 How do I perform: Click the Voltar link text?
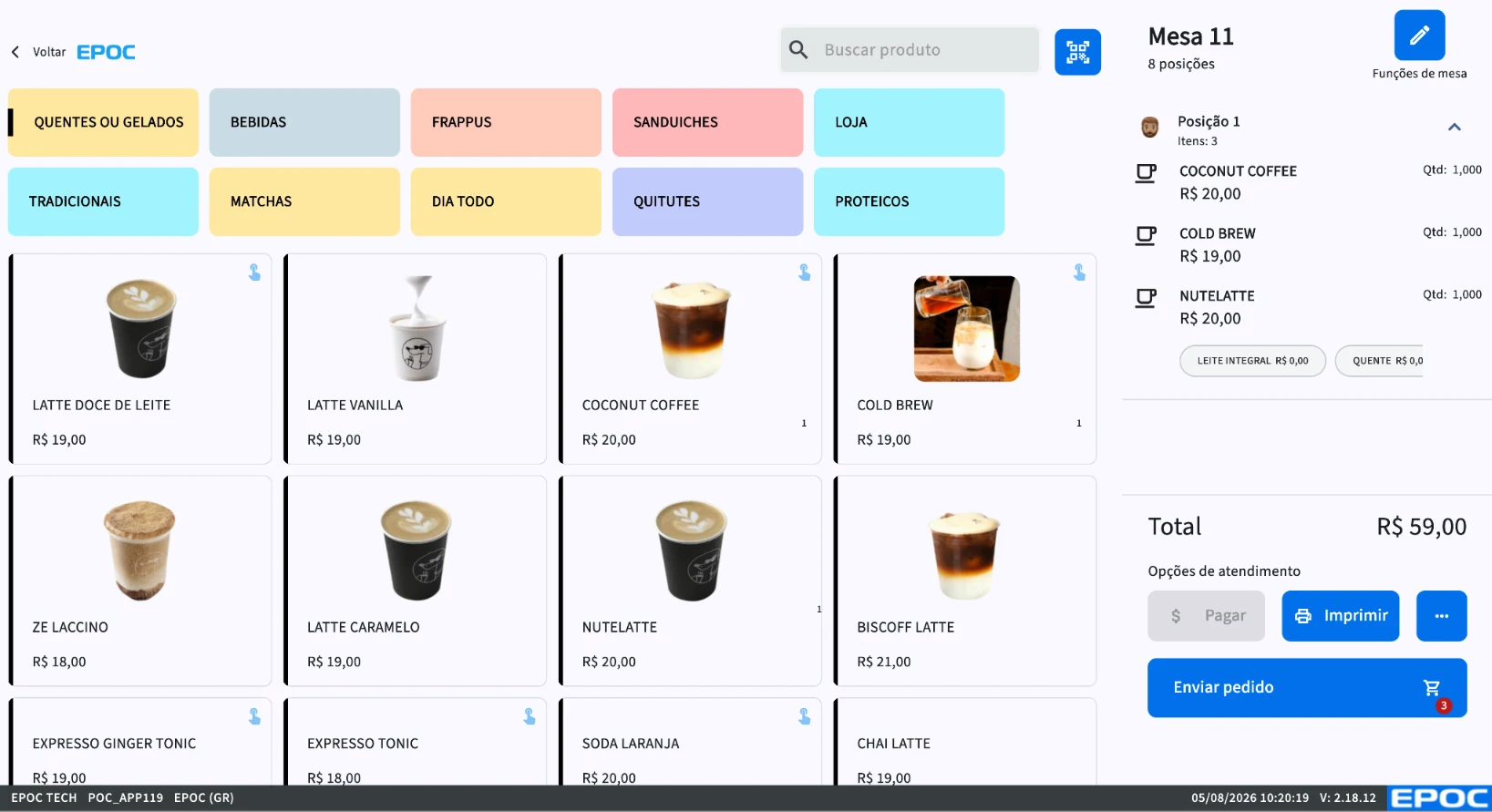pyautogui.click(x=49, y=52)
